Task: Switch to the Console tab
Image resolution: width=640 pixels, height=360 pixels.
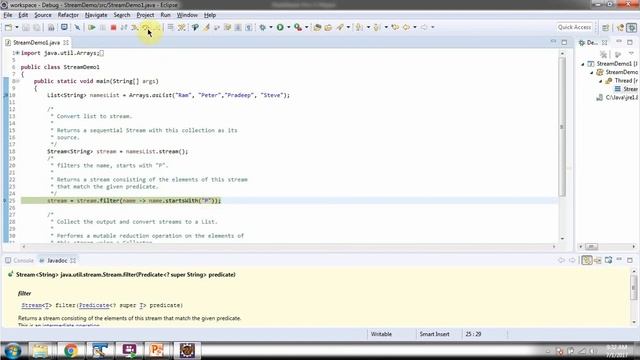Action: [19, 260]
